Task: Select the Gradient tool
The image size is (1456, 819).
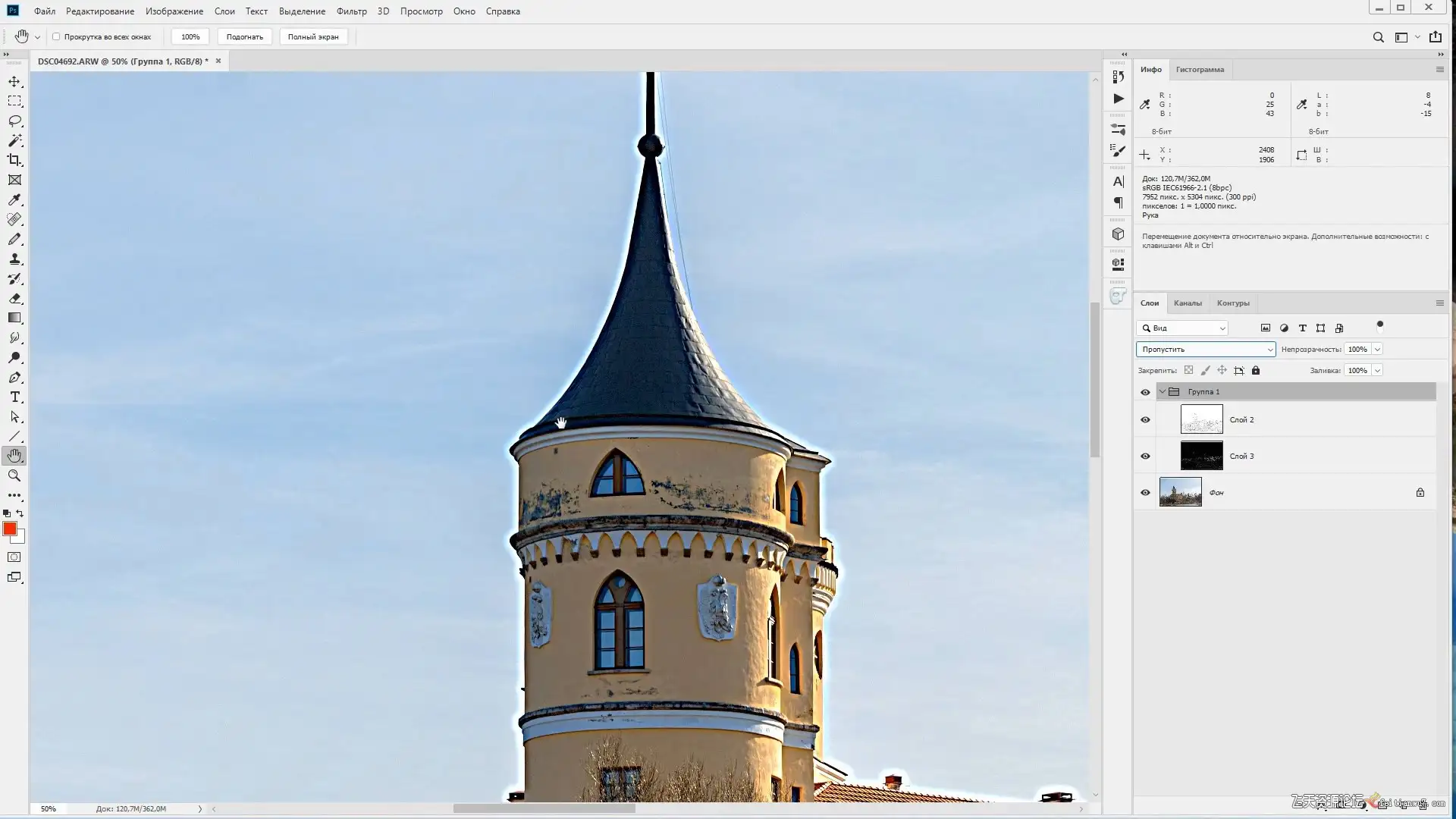Action: (14, 318)
